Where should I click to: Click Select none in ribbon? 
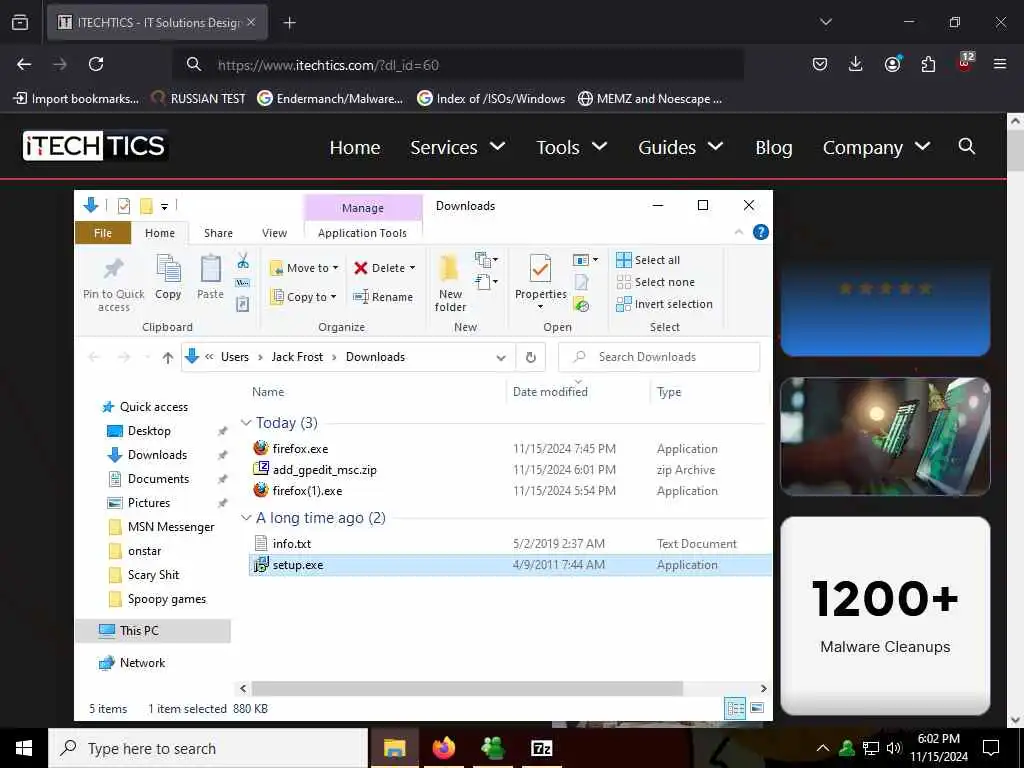coord(656,282)
